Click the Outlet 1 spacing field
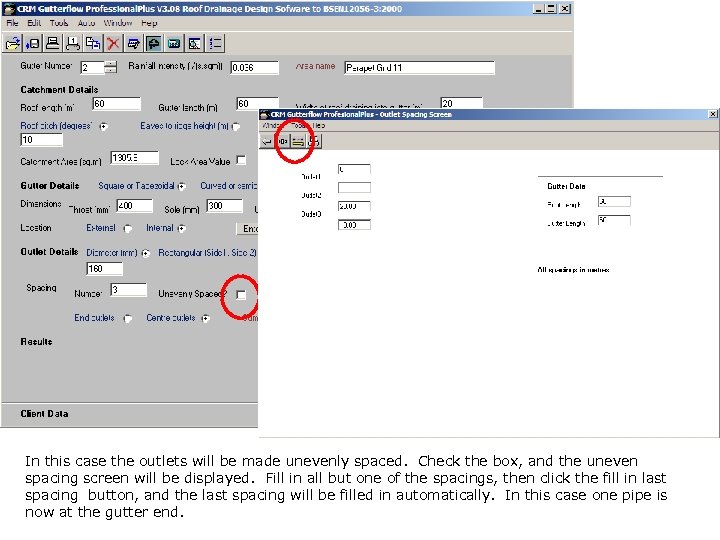Screen dimensions: 720x540 pos(354,169)
